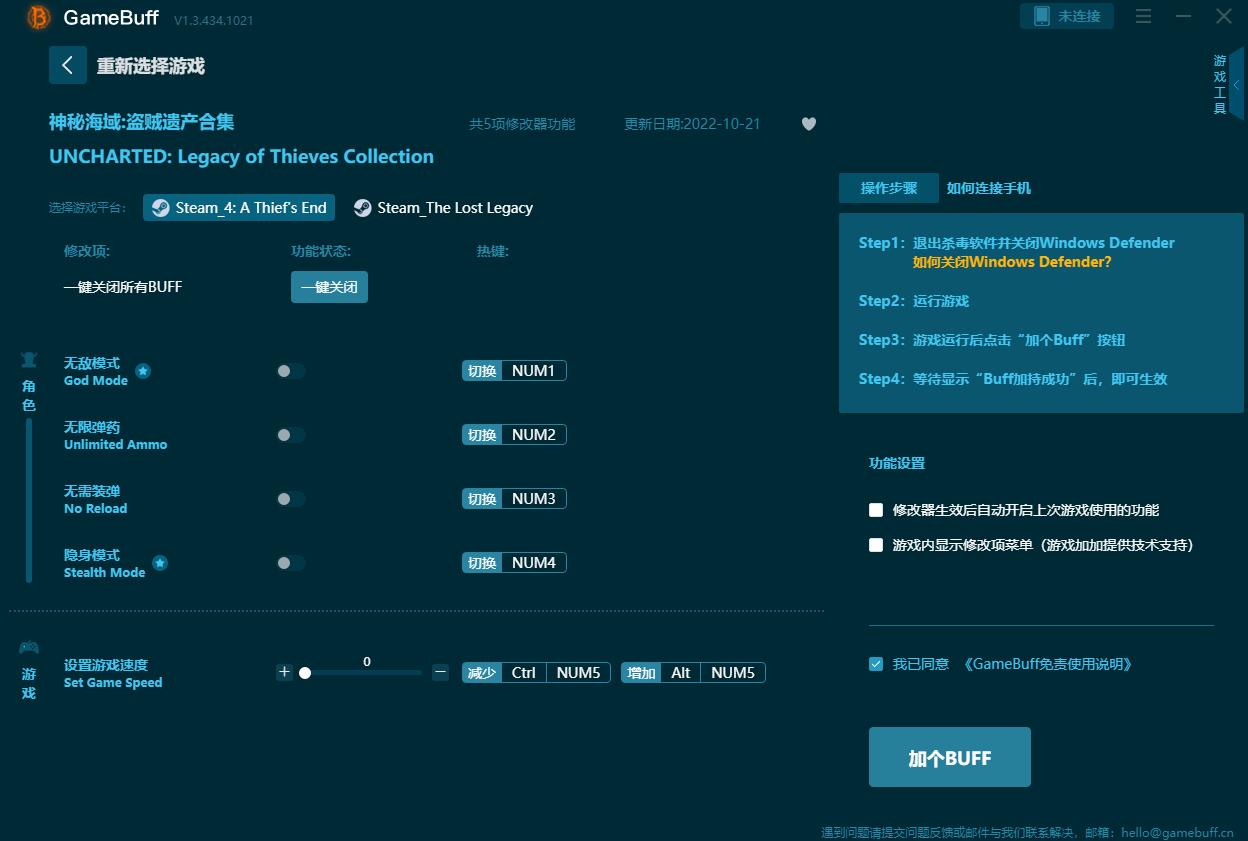Click the game speed slider handle
Screen dimensions: 1248x841
pyautogui.click(x=305, y=673)
